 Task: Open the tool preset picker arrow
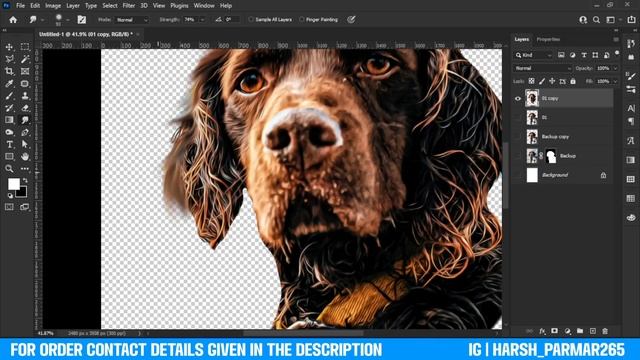[42, 20]
